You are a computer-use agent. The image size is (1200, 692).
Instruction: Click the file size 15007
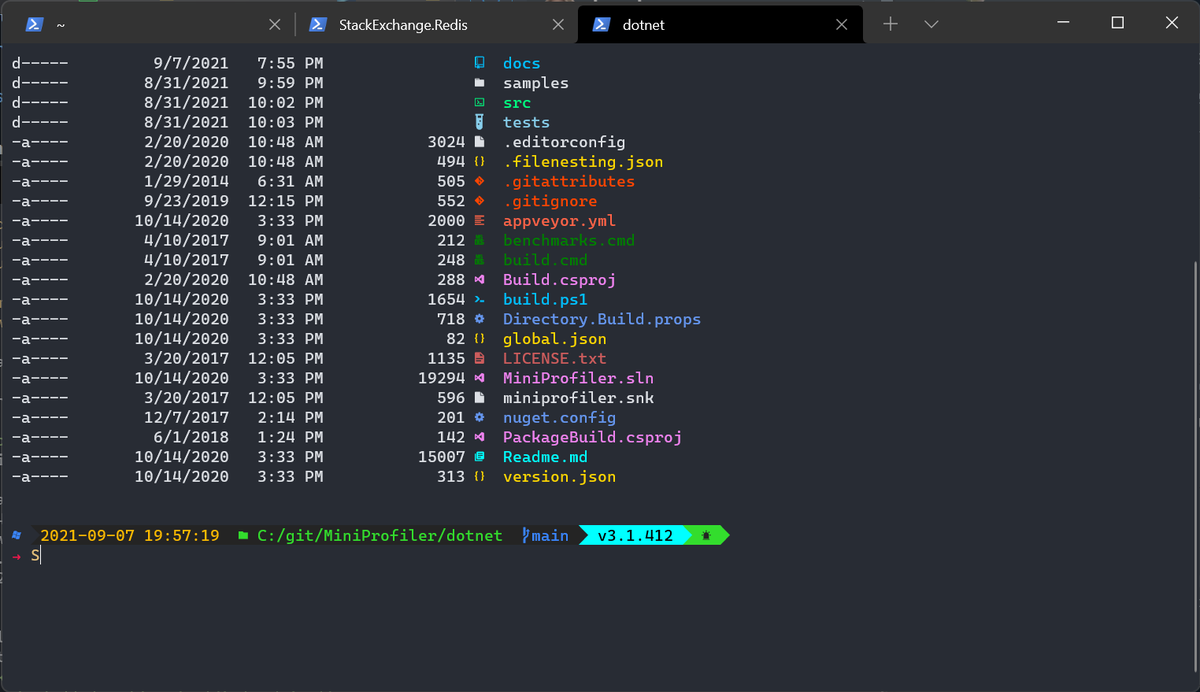[x=442, y=457]
